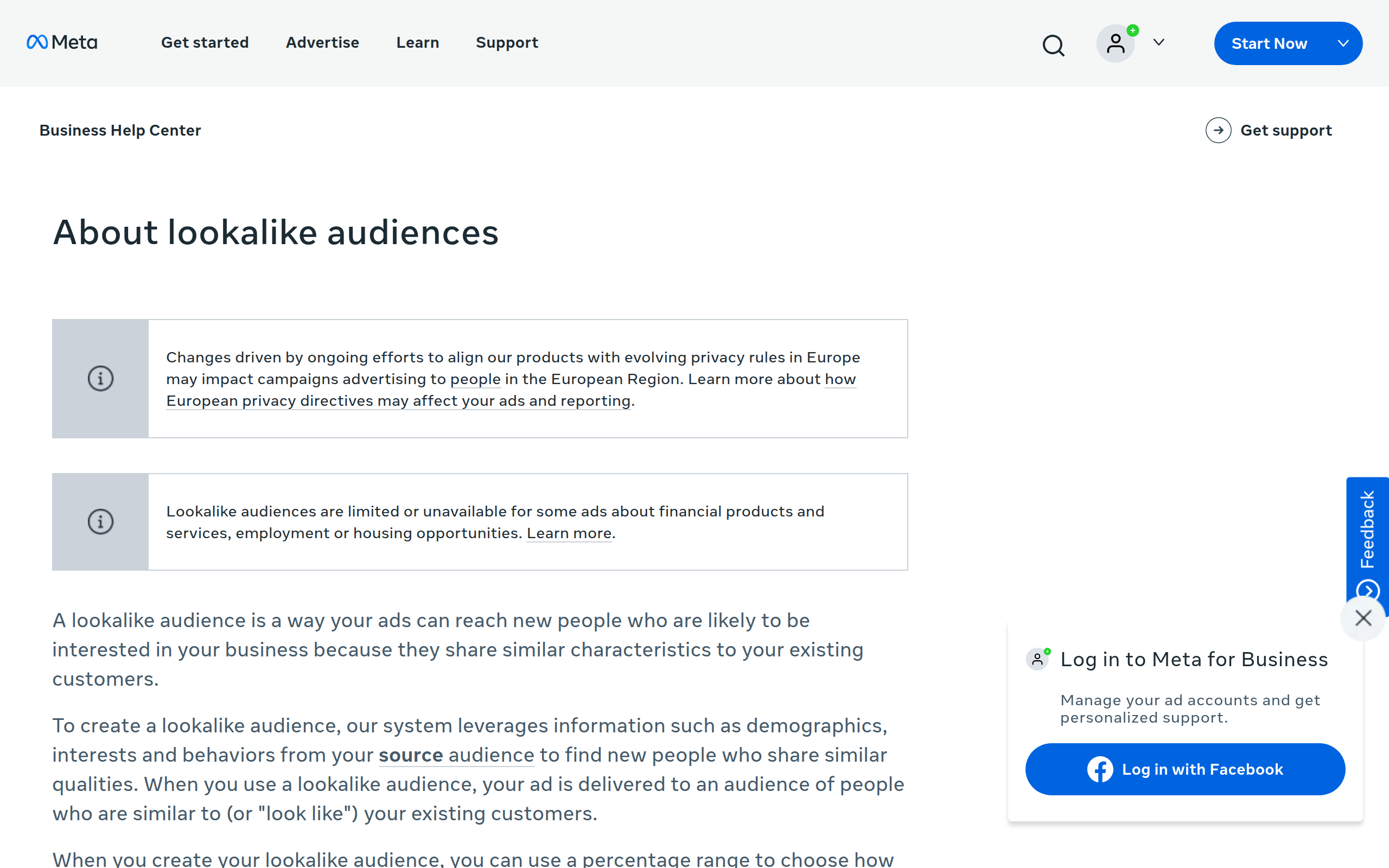Image resolution: width=1389 pixels, height=868 pixels.
Task: Select the Advertise menu item
Action: coord(322,42)
